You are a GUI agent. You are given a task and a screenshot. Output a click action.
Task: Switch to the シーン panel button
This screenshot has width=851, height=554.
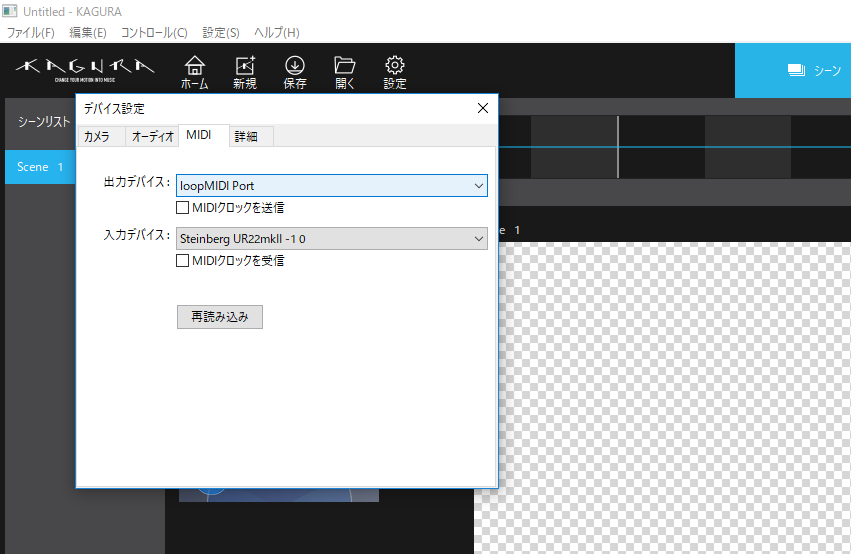(793, 71)
